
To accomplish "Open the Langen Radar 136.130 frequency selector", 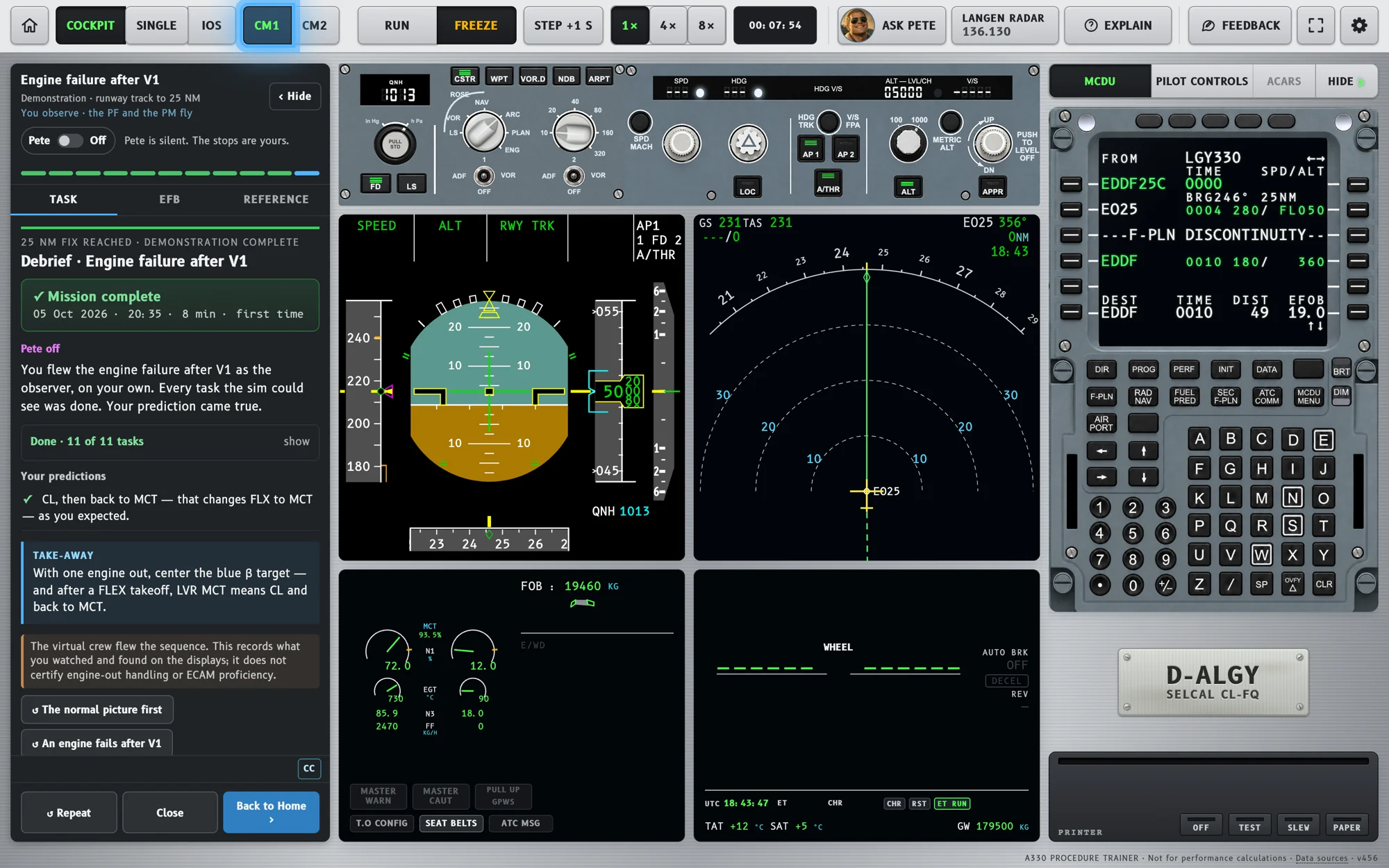I will pos(1004,26).
